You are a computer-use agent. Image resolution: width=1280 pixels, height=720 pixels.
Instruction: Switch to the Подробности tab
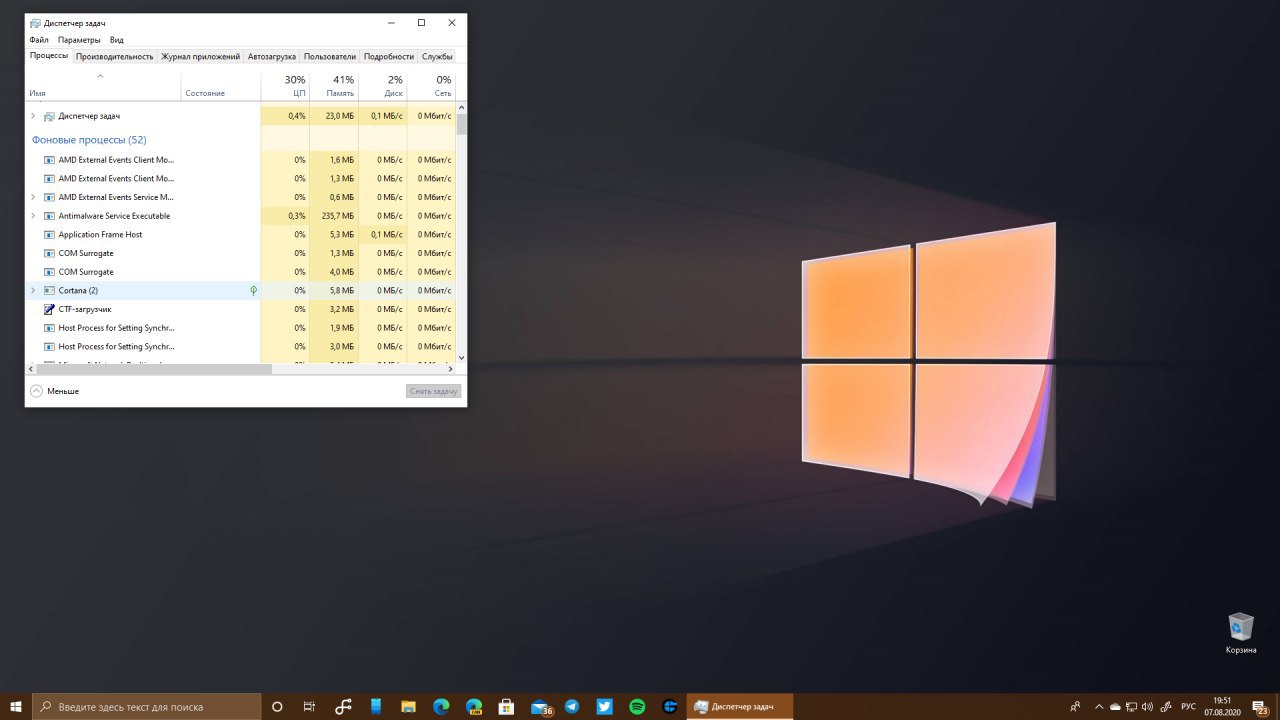(389, 57)
